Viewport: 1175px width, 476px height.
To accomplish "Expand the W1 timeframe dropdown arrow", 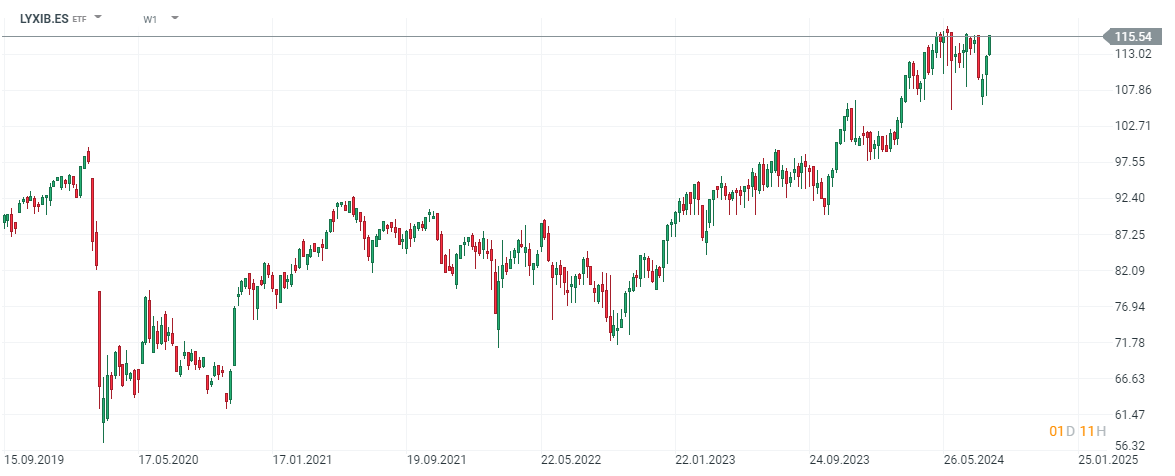I will [x=175, y=18].
